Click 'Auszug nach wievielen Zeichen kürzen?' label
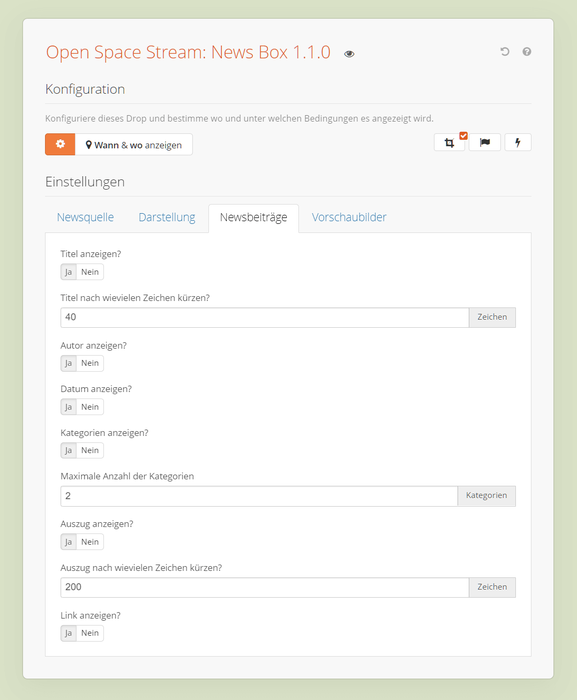The height and width of the screenshot is (700, 577). [x=141, y=568]
